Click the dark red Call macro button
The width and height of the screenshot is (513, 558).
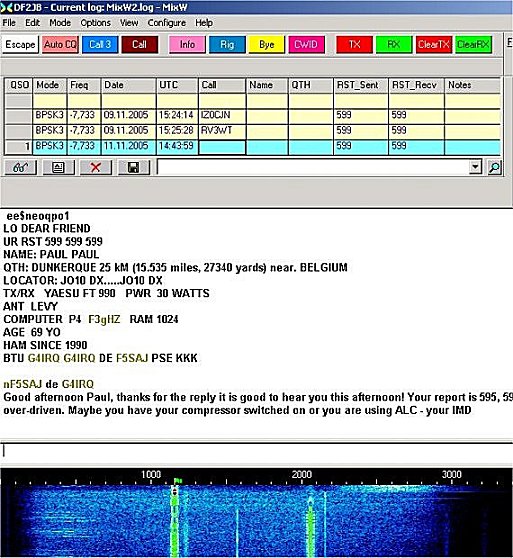pyautogui.click(x=139, y=44)
